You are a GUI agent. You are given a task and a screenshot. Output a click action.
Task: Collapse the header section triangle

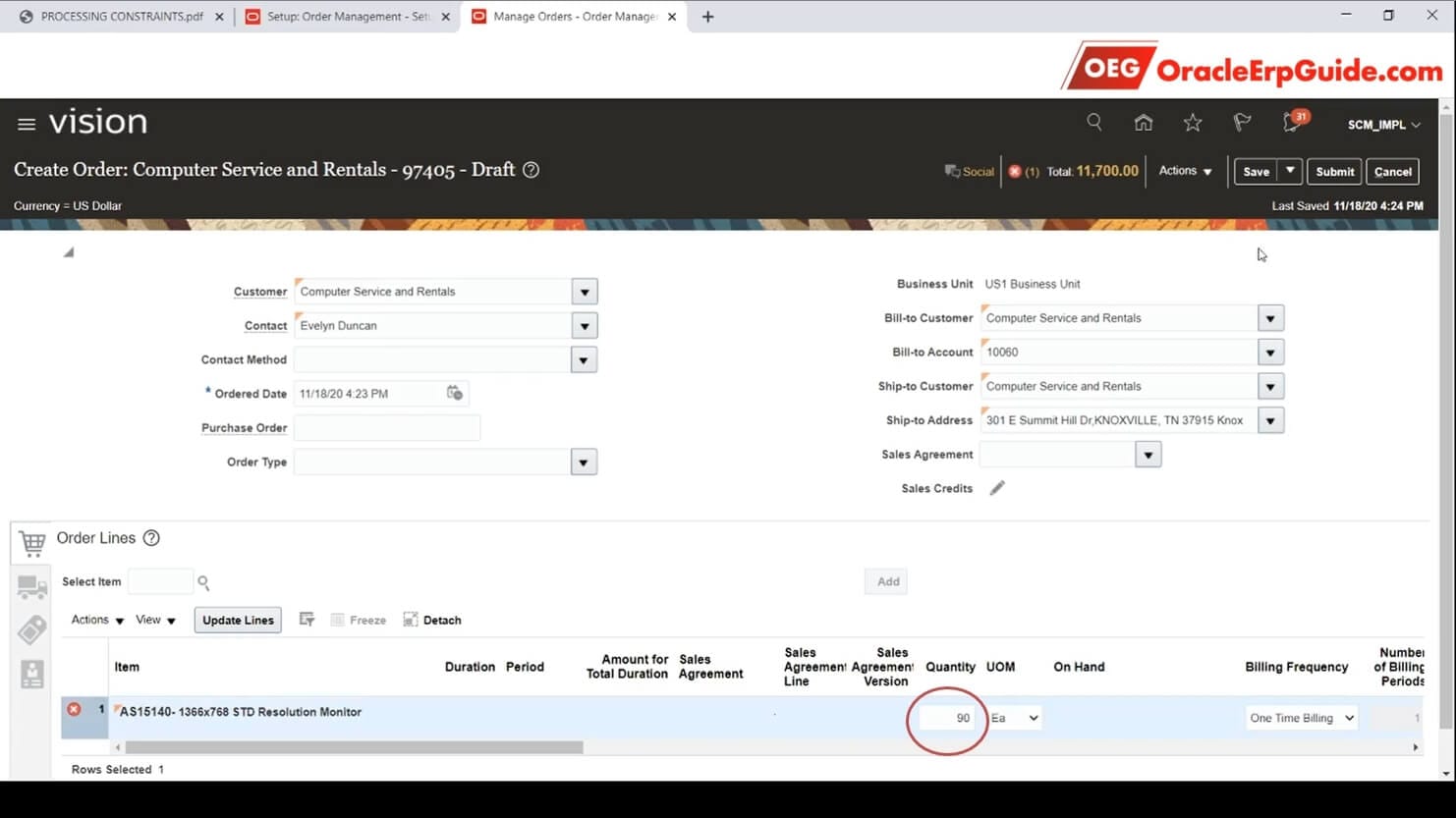[69, 252]
